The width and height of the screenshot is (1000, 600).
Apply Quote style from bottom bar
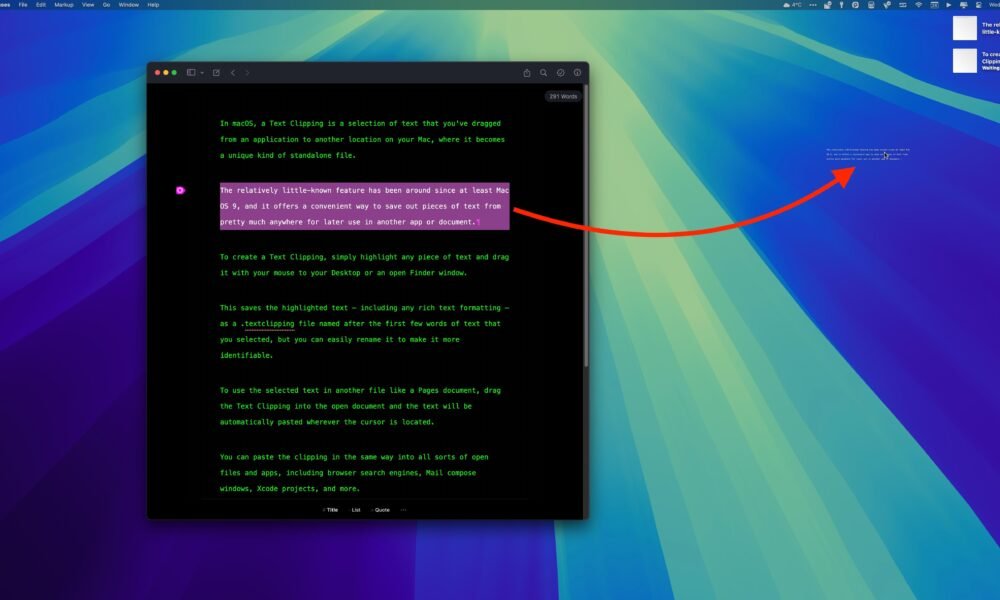(x=382, y=510)
